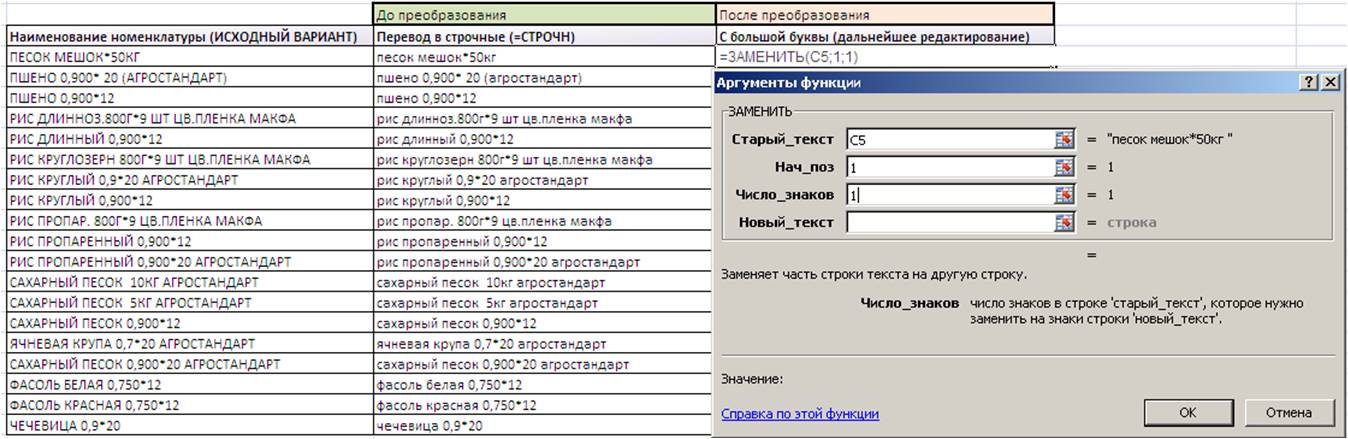Select the После преобразования header cell
Image resolution: width=1348 pixels, height=439 pixels.
point(885,16)
